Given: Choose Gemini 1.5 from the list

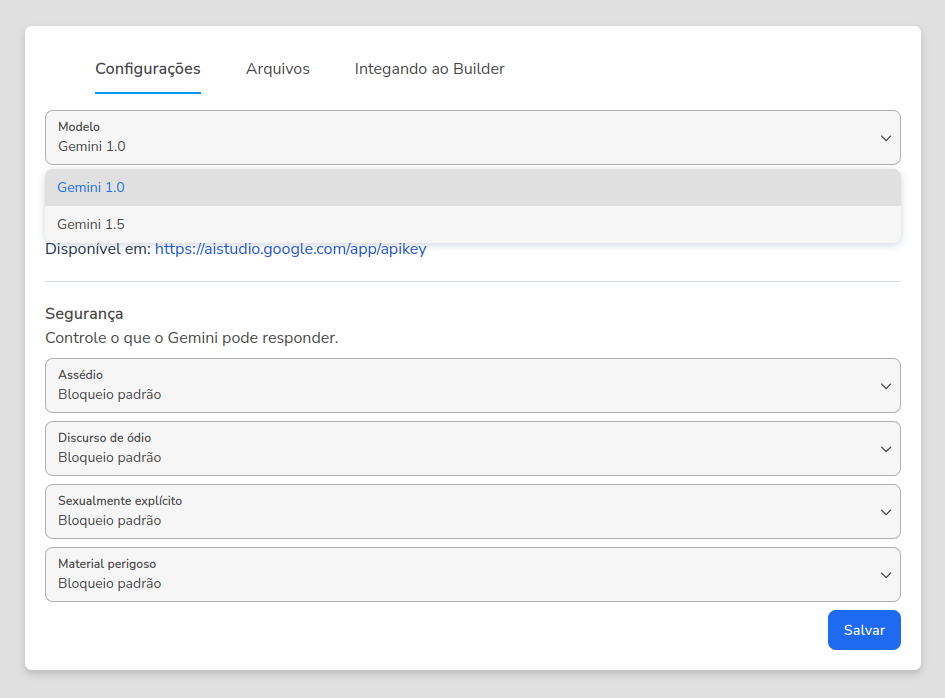Looking at the screenshot, I should (x=472, y=224).
